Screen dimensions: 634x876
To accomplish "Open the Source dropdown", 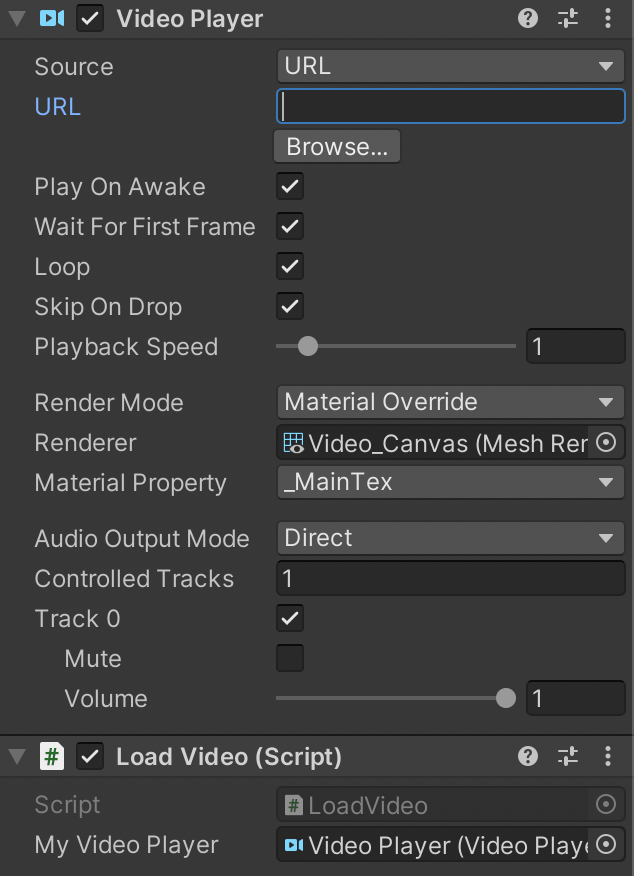I will click(450, 66).
